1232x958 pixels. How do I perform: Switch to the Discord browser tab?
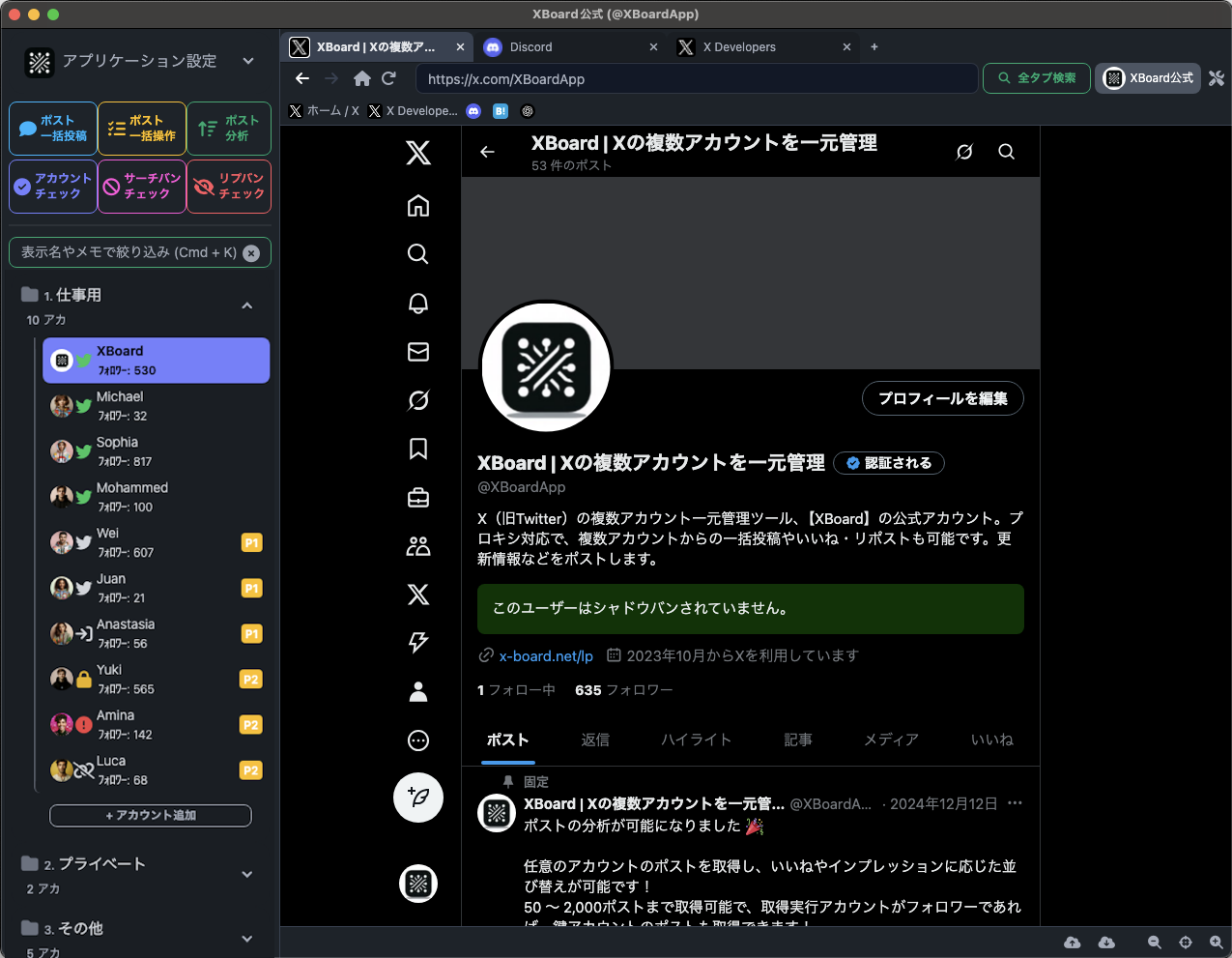570,46
